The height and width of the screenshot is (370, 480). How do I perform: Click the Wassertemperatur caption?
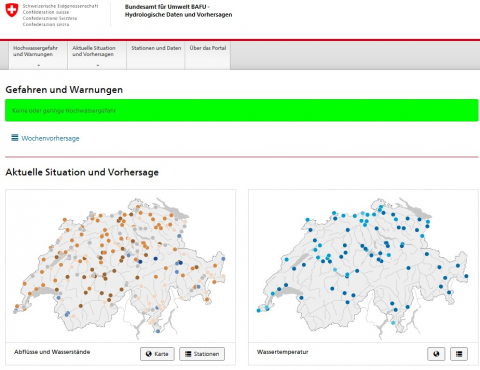283,352
